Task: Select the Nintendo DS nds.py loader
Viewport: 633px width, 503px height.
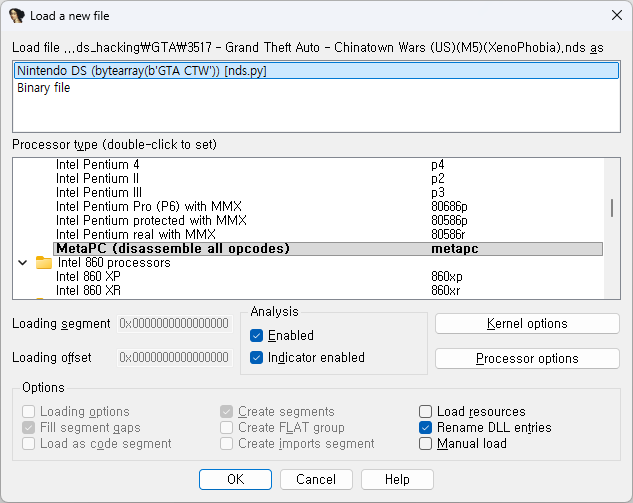Action: pos(316,71)
